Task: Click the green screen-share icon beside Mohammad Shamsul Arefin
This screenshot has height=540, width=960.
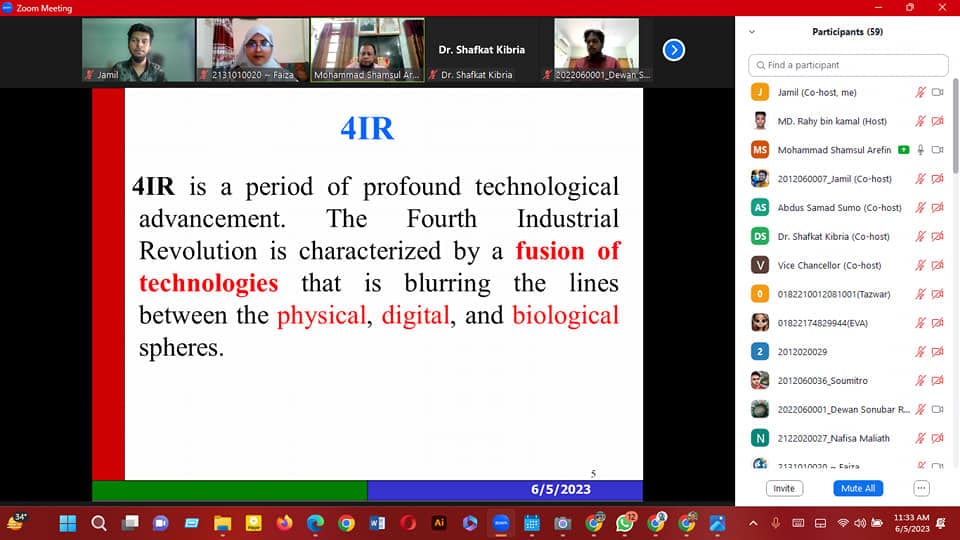Action: (904, 150)
